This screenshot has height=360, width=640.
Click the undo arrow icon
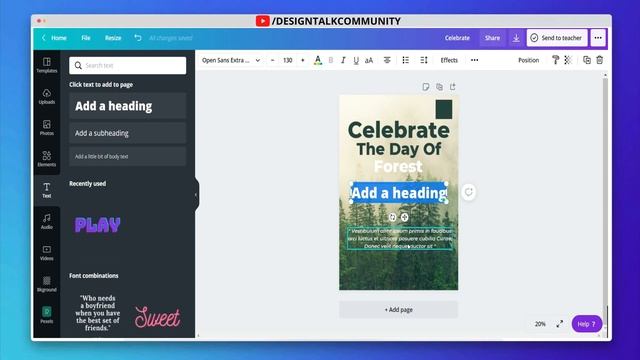[138, 38]
